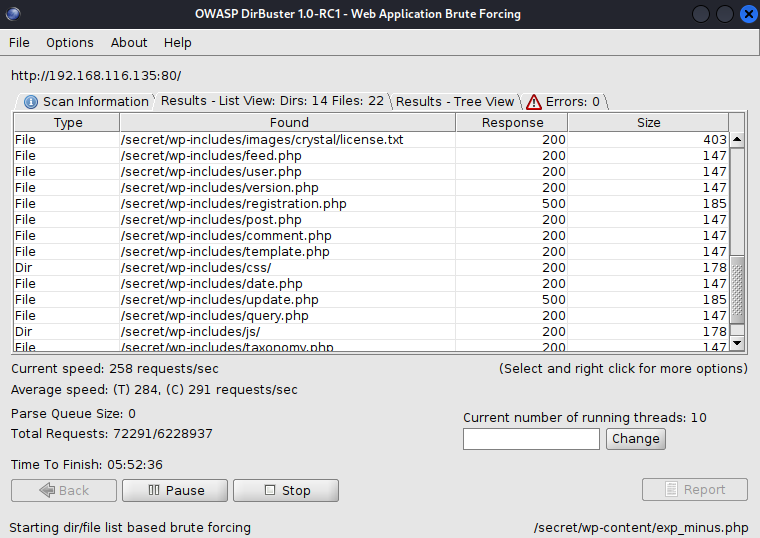
Task: Click the Change threads button
Action: click(636, 439)
